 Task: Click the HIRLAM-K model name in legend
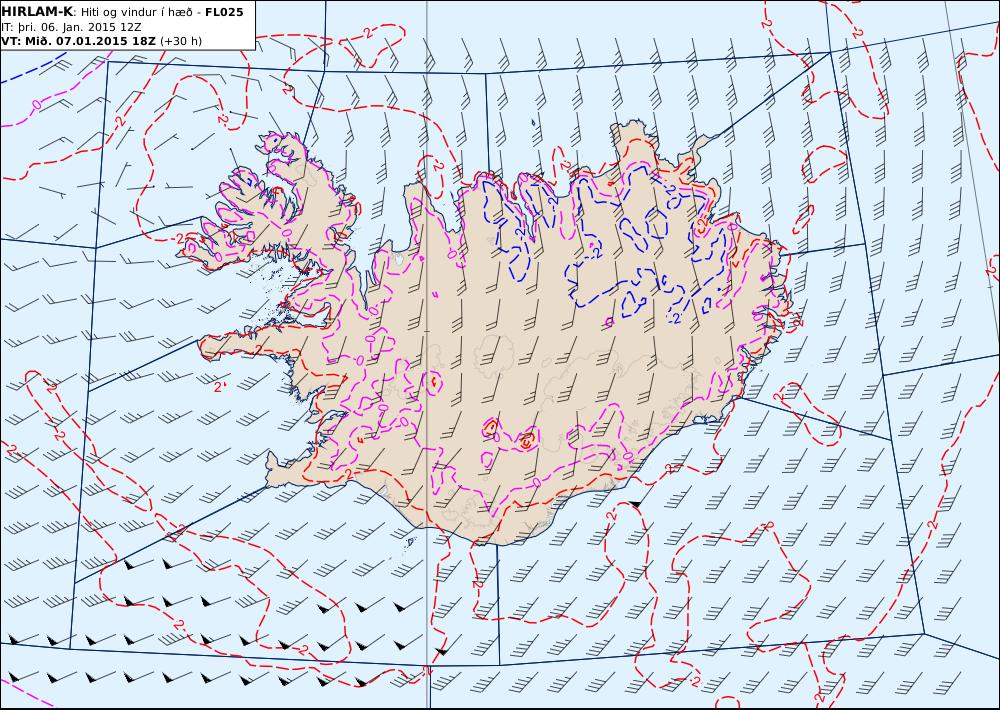[37, 12]
